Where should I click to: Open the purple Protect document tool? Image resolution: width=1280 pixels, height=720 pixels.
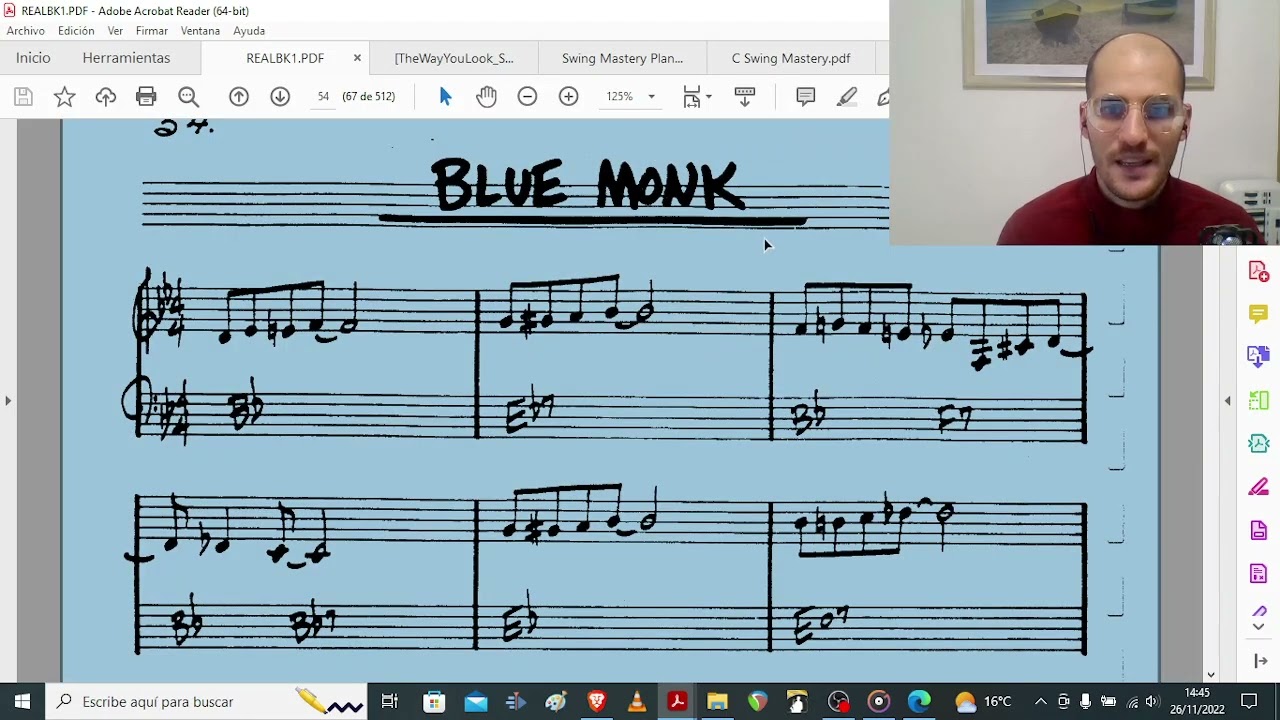(x=1259, y=530)
